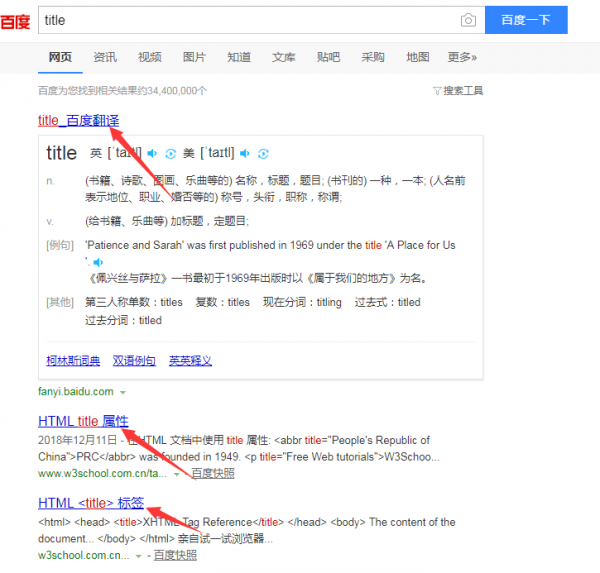Viewport: 600px width, 573px height.
Task: Open the 双语例句 link
Action: [x=134, y=360]
